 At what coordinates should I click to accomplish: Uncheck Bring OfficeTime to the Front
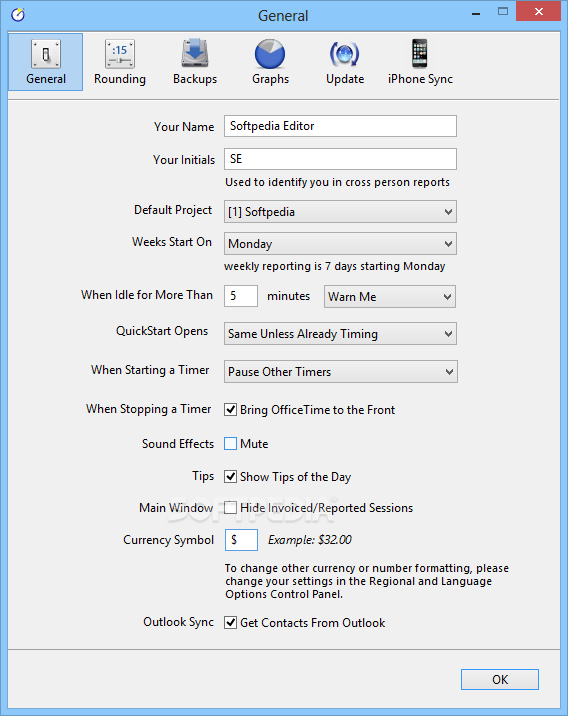coord(231,410)
